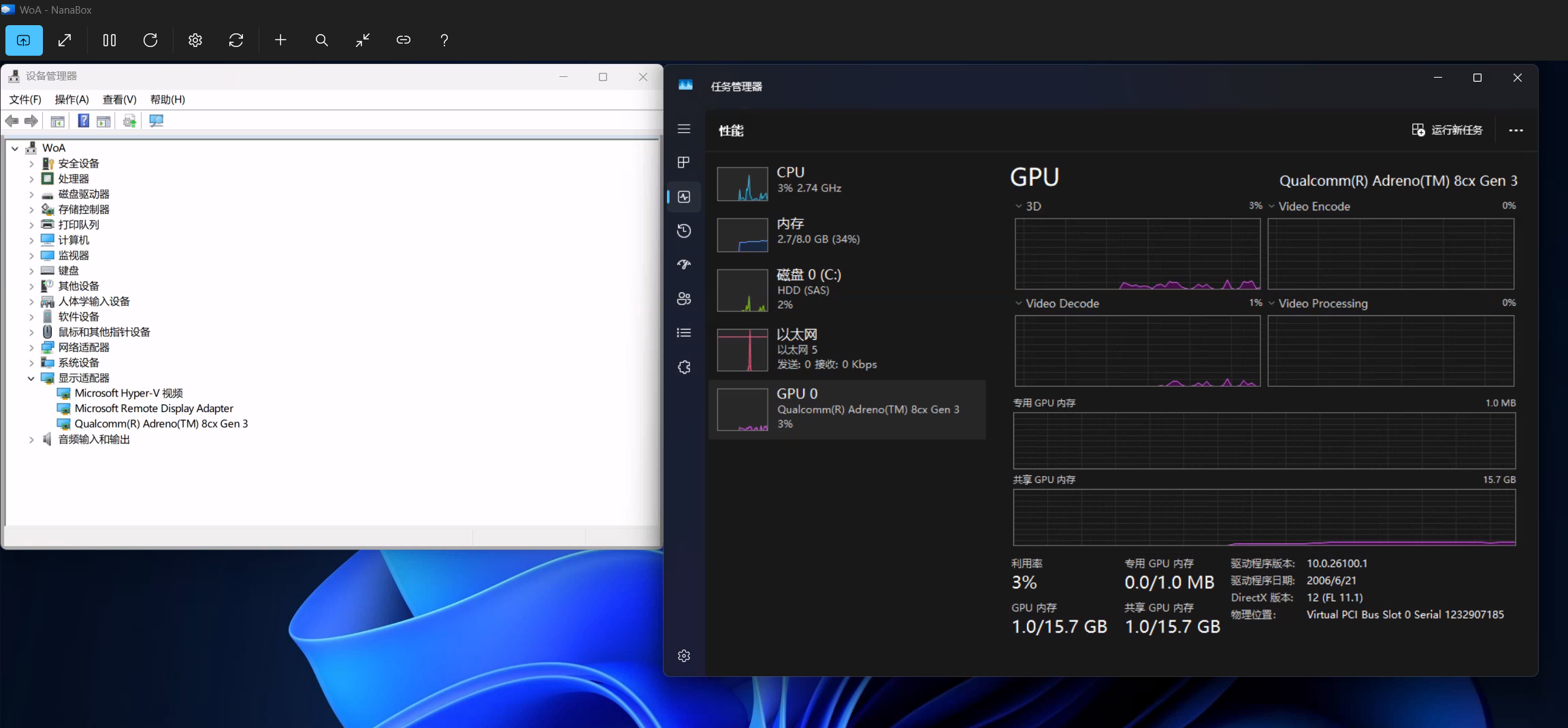Click the Device Manager forward arrow
The width and height of the screenshot is (1568, 728).
[x=31, y=121]
